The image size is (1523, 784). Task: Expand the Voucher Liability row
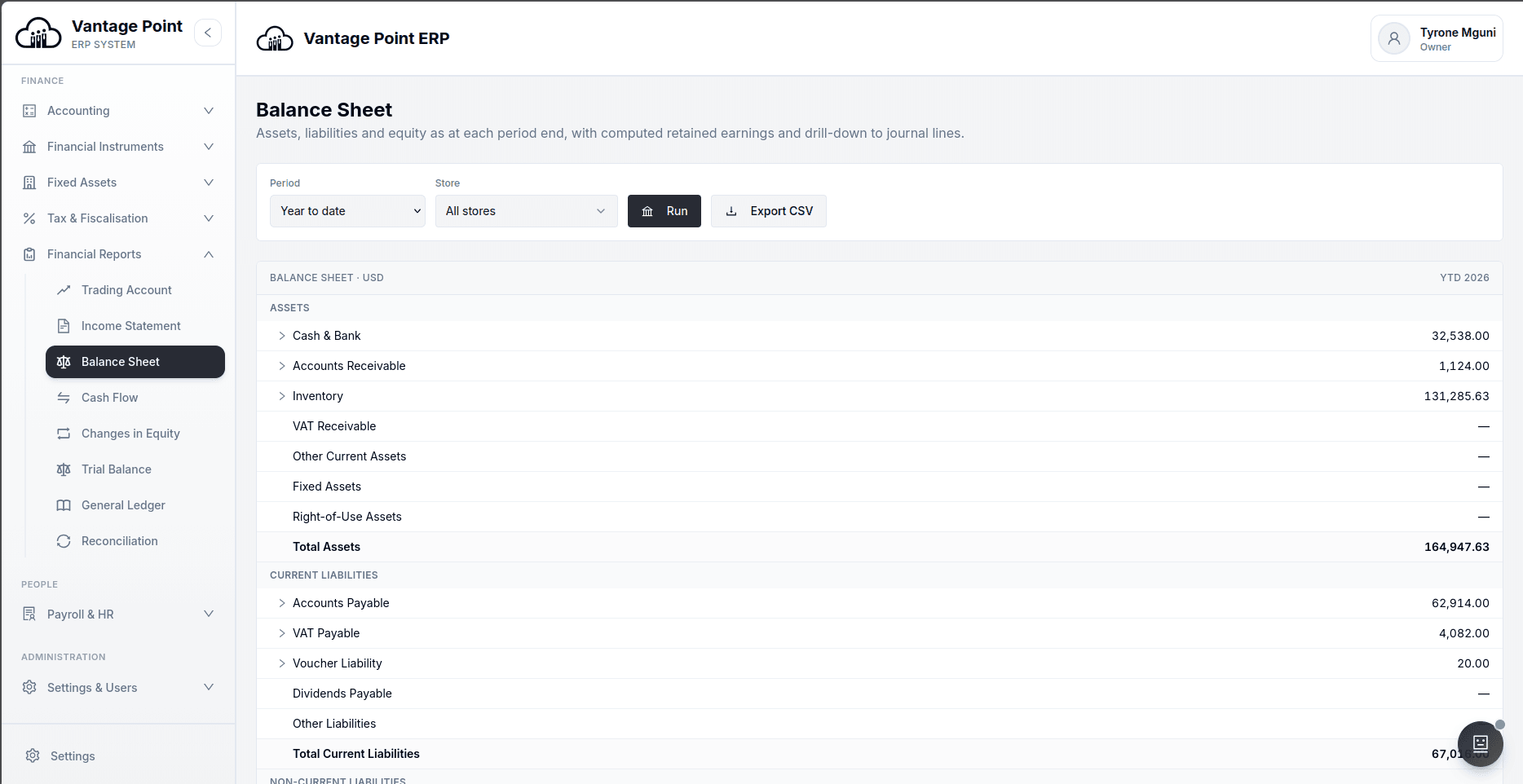(x=282, y=663)
